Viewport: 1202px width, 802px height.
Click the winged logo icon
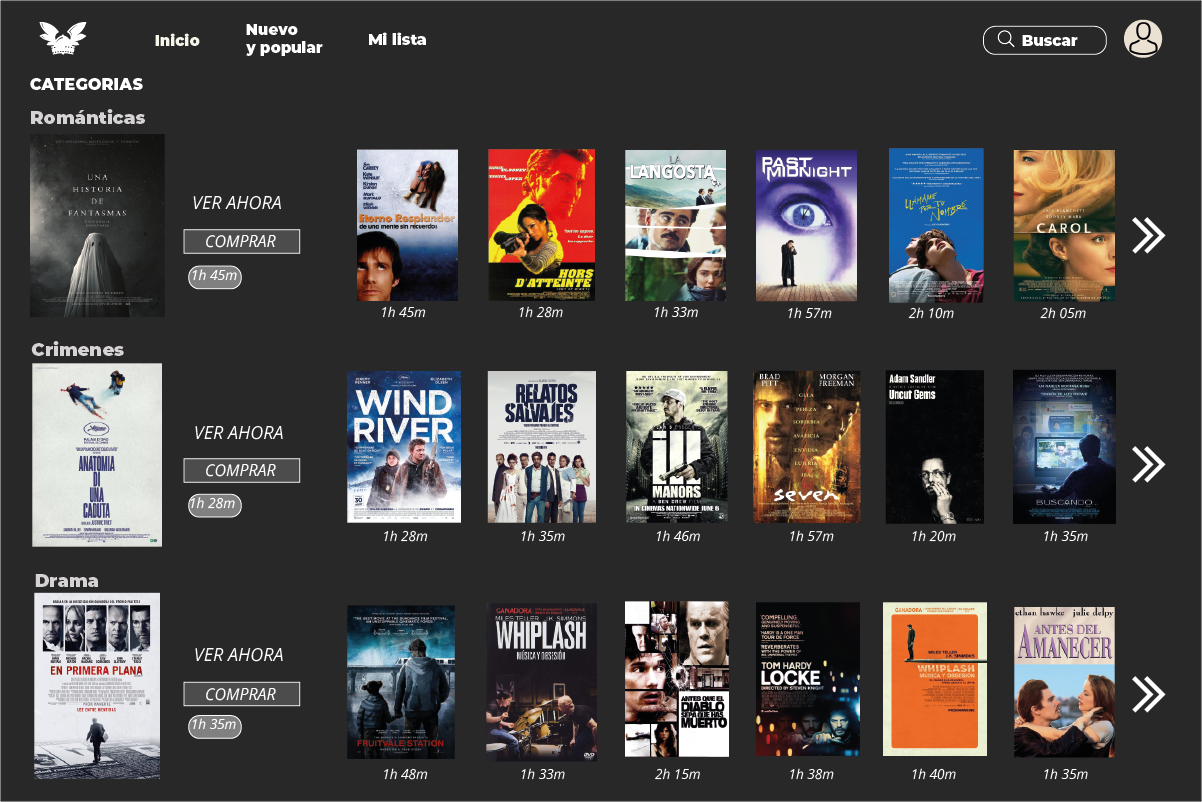[x=63, y=38]
